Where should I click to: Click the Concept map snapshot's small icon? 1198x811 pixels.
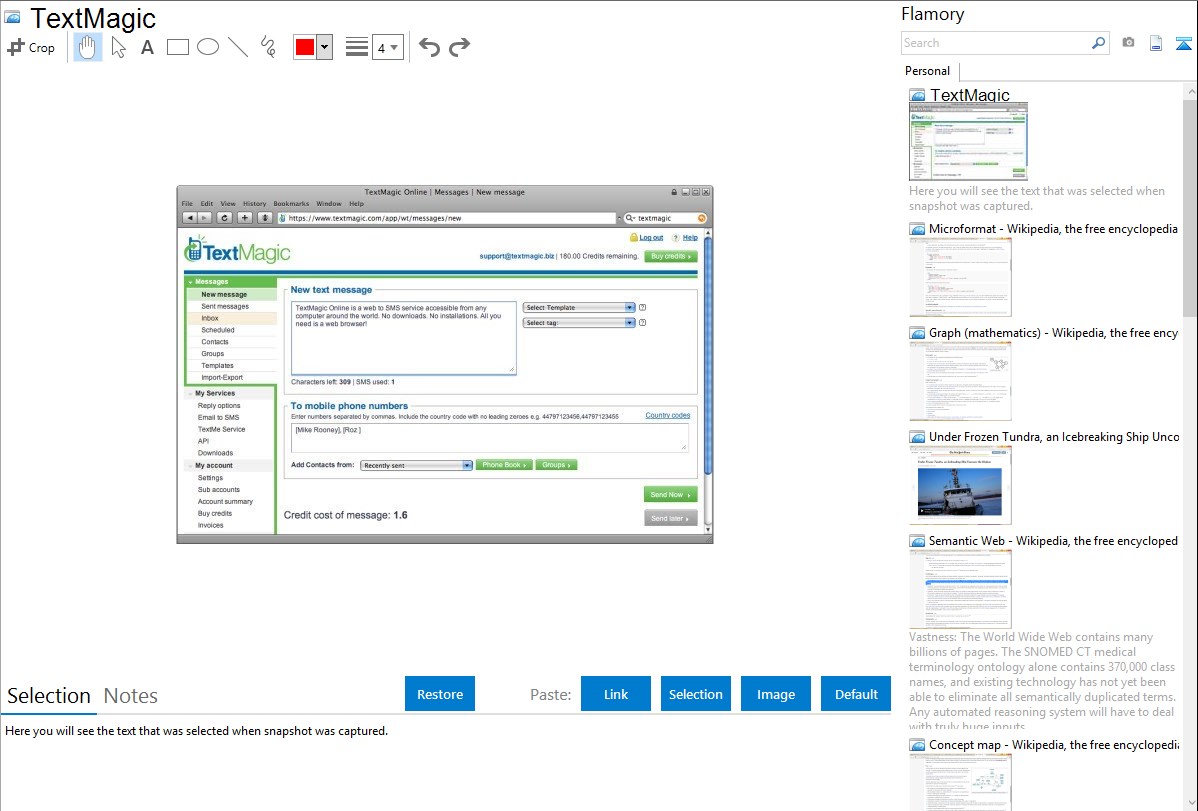(917, 745)
